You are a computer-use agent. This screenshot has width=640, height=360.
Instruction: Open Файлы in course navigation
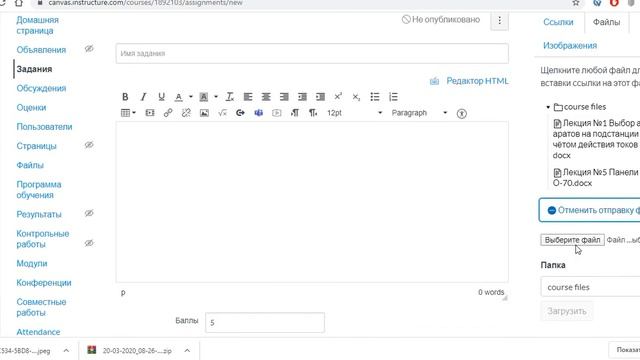[x=30, y=165]
